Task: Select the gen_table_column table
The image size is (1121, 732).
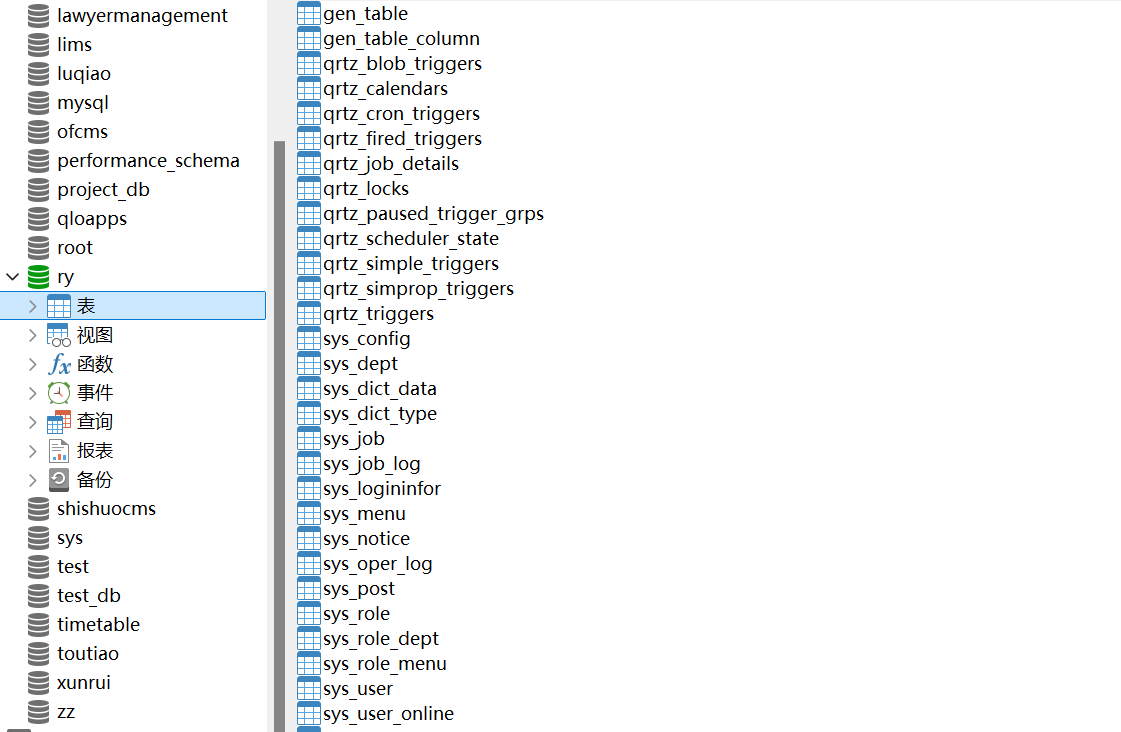Action: (401, 39)
